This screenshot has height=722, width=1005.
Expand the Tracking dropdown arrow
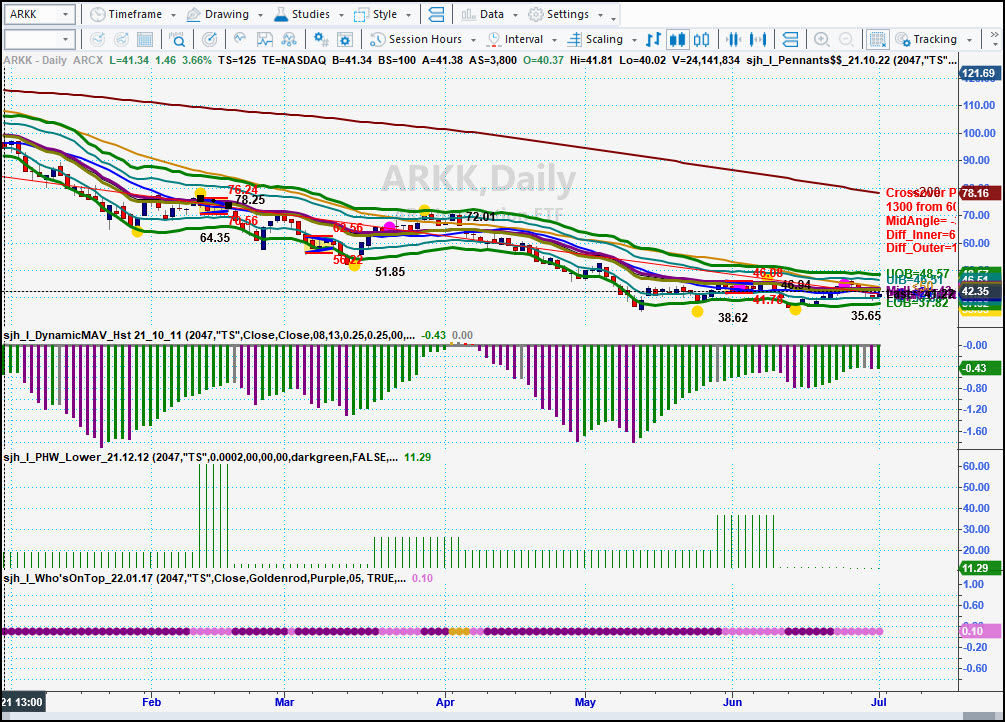tap(969, 40)
